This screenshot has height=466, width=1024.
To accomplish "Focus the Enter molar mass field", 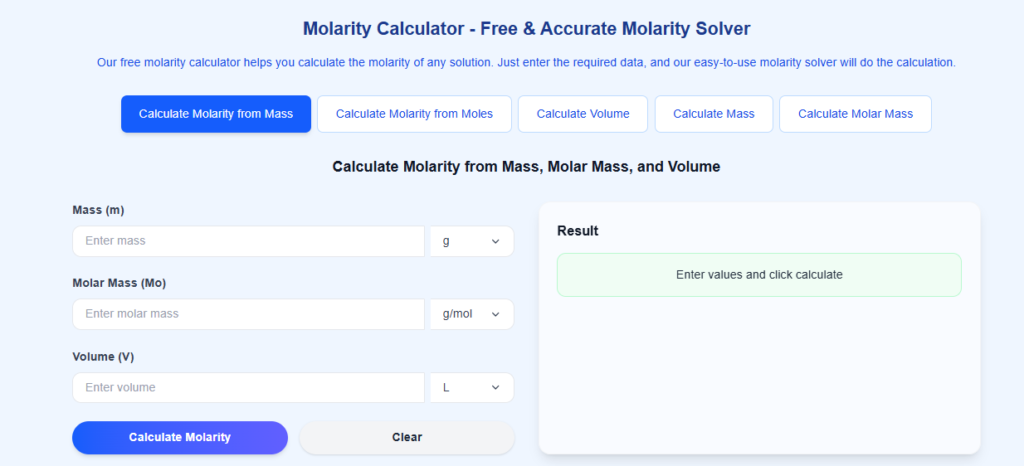I will pos(248,314).
